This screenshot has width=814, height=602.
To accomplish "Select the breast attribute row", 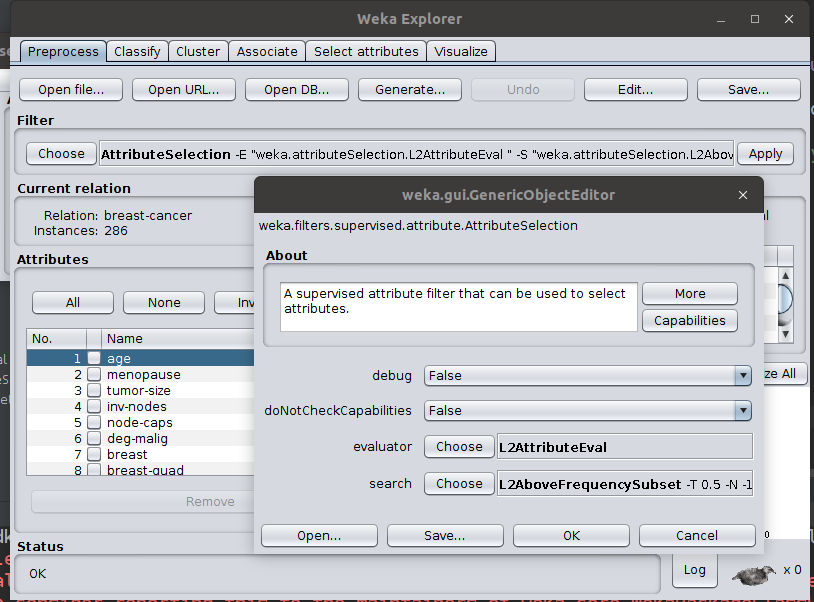I will [x=140, y=455].
